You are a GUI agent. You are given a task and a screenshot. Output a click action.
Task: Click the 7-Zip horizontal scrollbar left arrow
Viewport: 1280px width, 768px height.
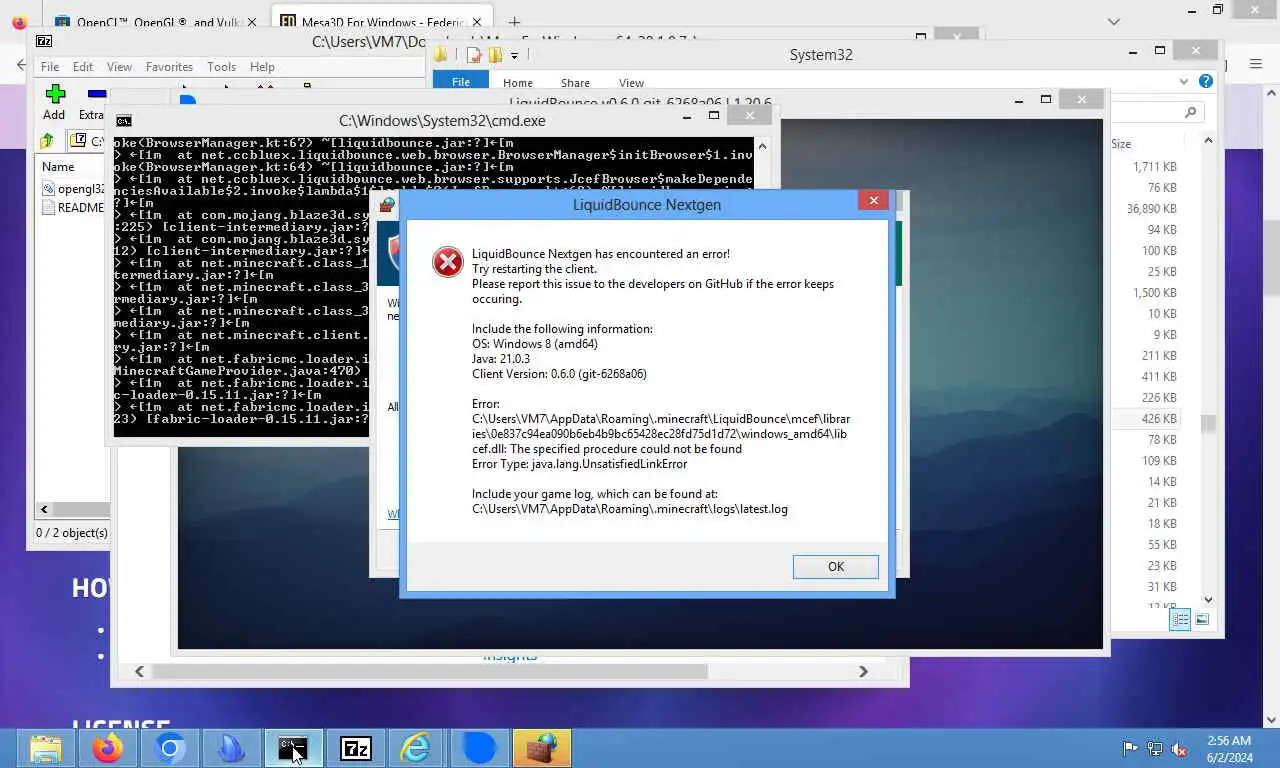(44, 510)
